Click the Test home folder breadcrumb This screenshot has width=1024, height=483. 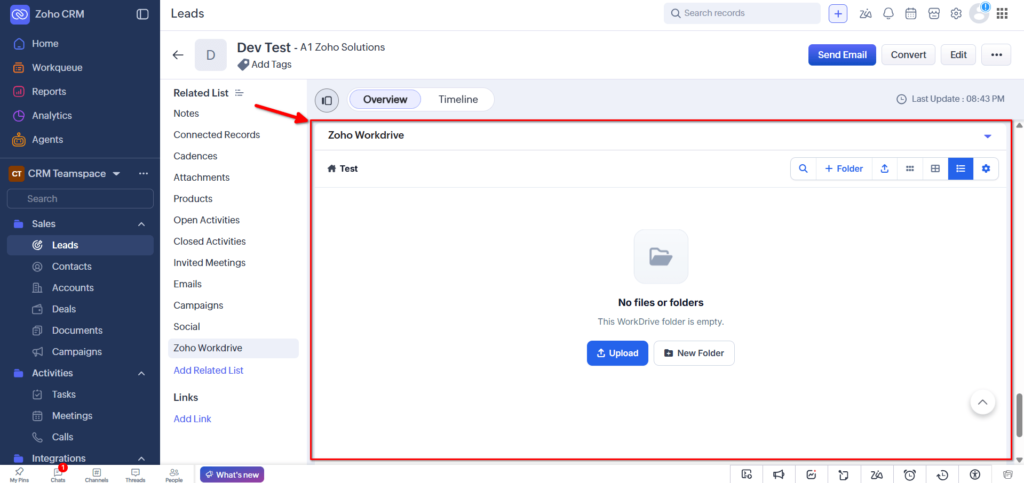click(x=343, y=168)
